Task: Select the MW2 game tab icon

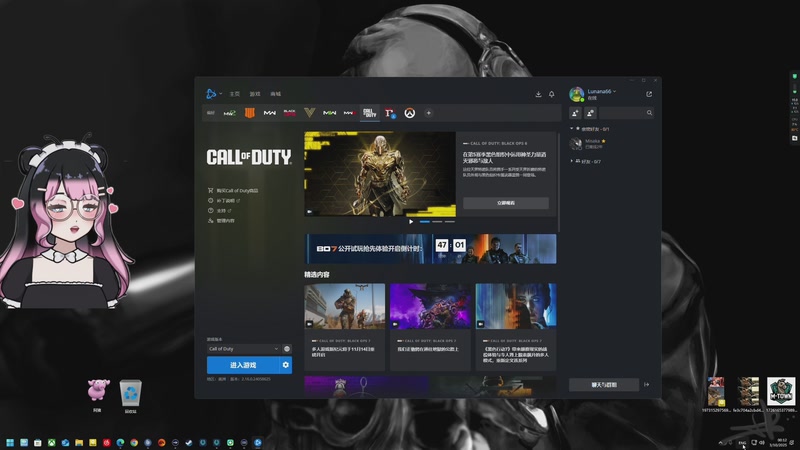Action: [x=230, y=113]
